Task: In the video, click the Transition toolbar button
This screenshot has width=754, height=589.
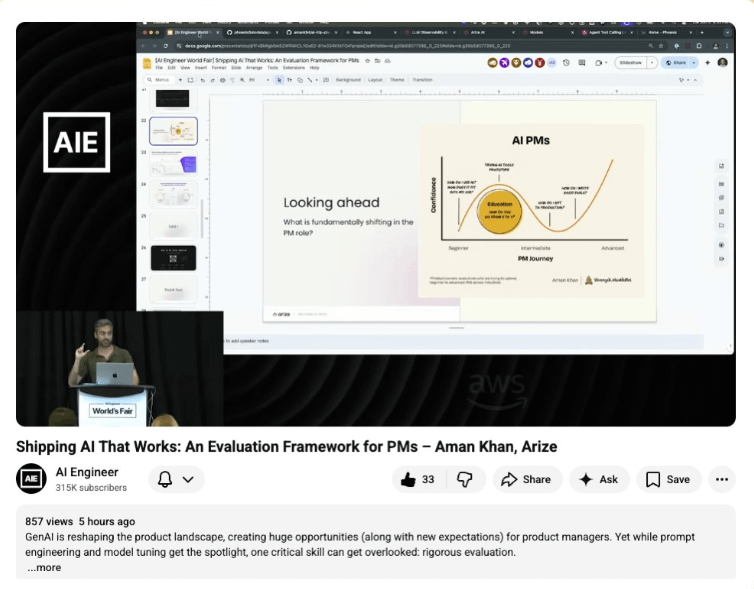Action: pos(422,80)
